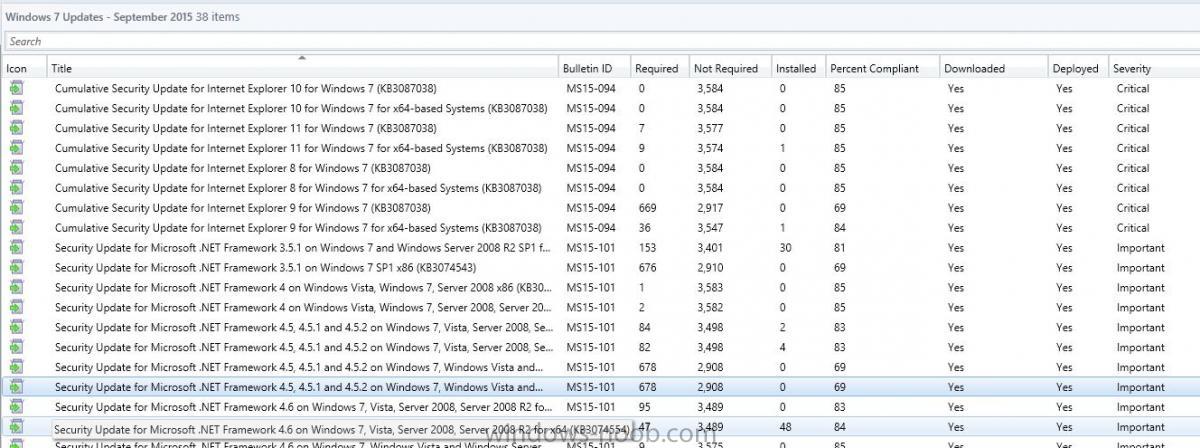Screen dimensions: 1200x448
Task: Click Required value 676
Action: (x=646, y=268)
